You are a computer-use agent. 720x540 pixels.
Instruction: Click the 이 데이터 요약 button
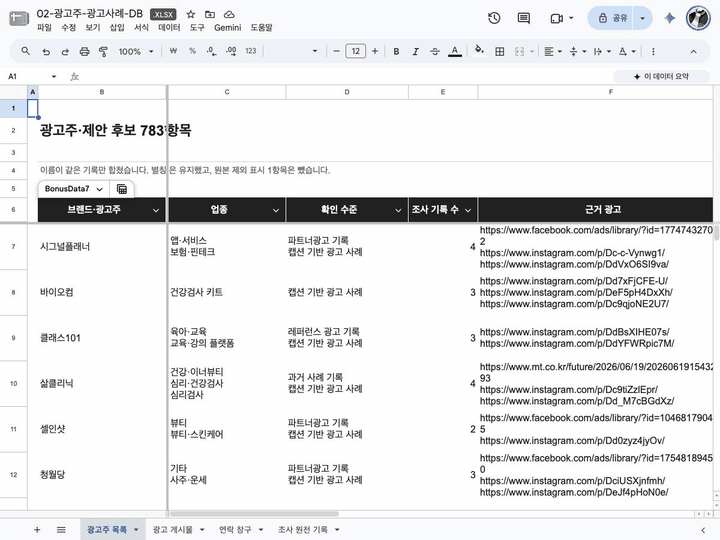(x=662, y=76)
